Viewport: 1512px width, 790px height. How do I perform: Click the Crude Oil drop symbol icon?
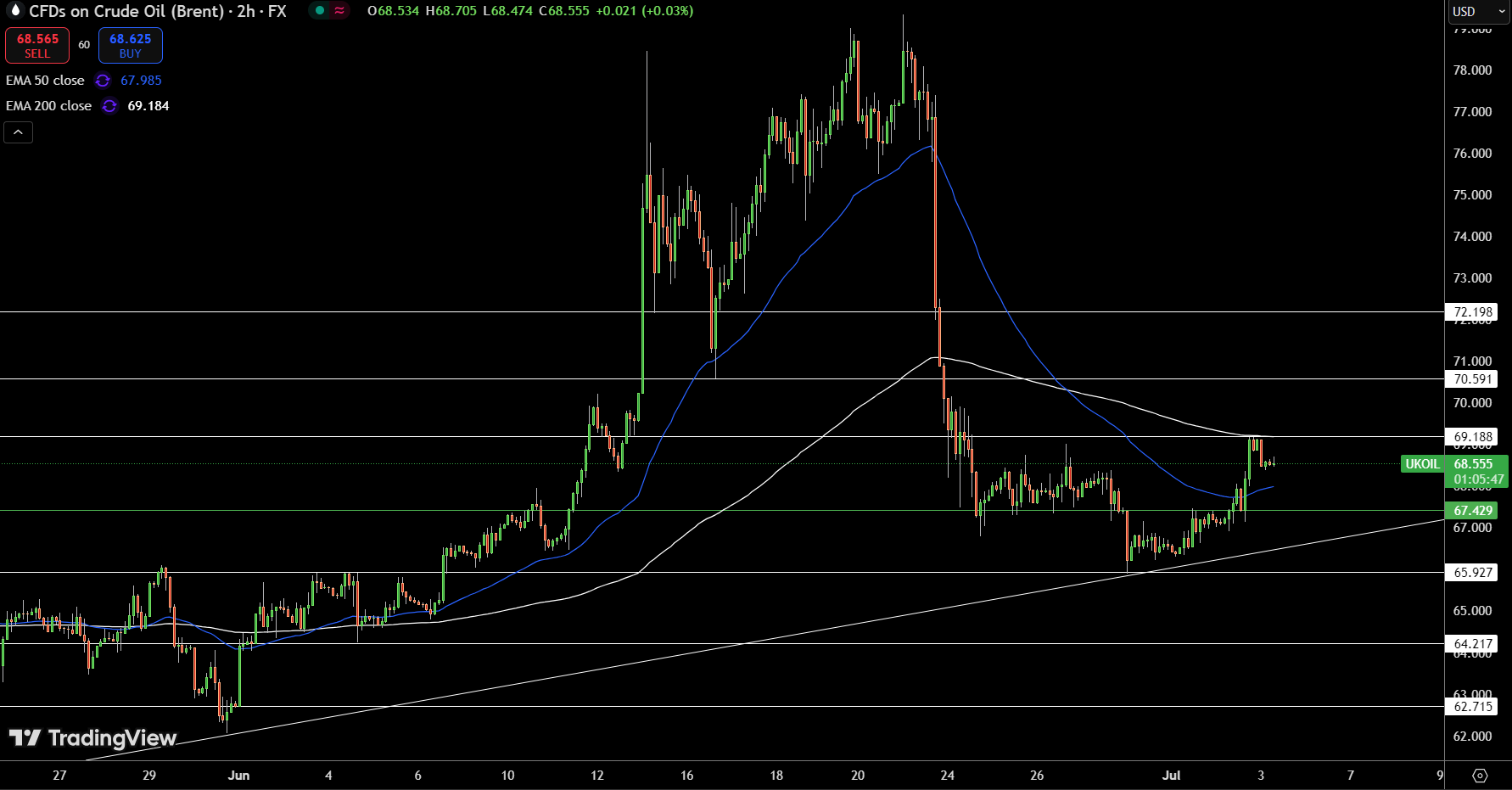[x=14, y=11]
